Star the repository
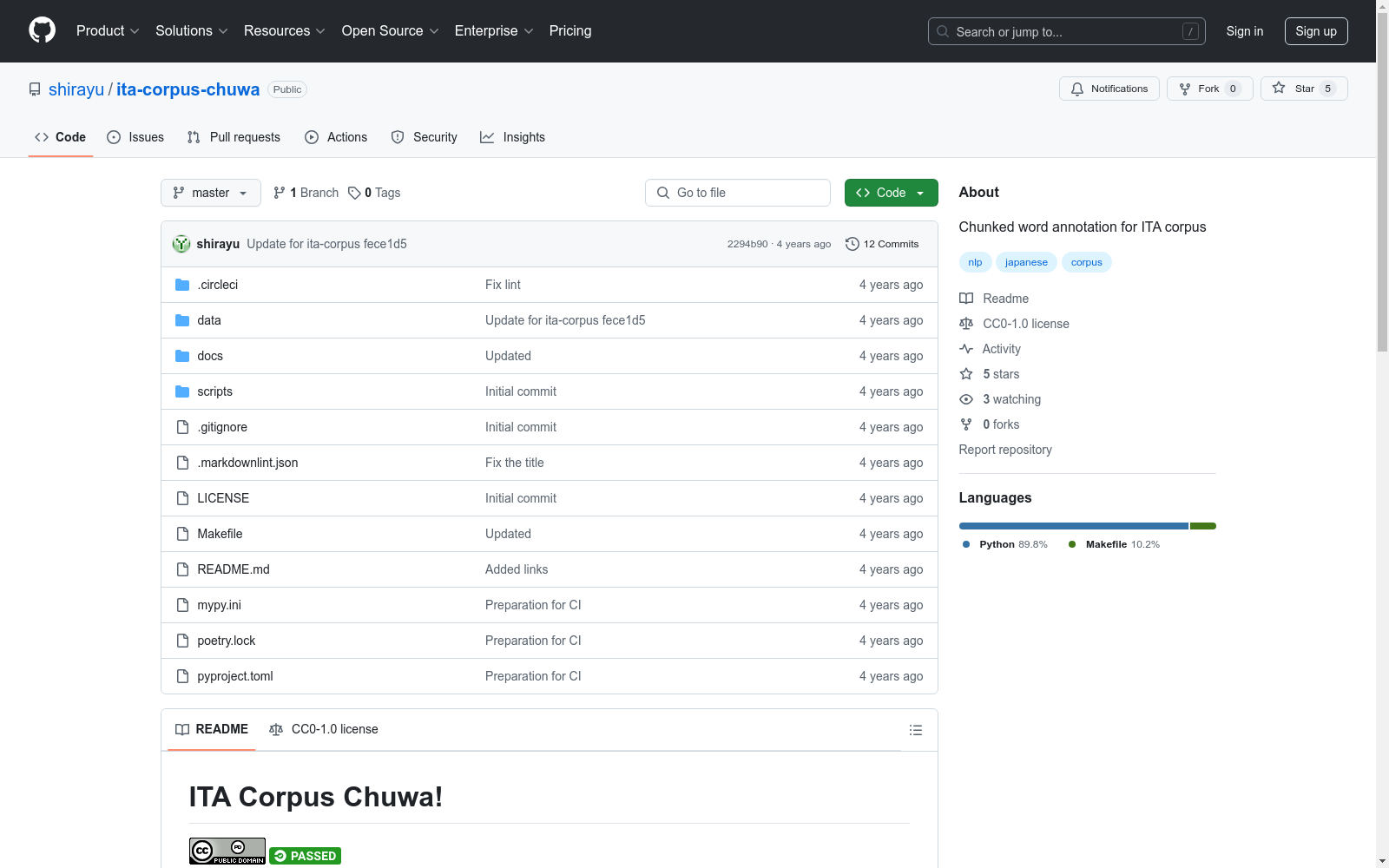The image size is (1389, 868). click(x=1304, y=89)
